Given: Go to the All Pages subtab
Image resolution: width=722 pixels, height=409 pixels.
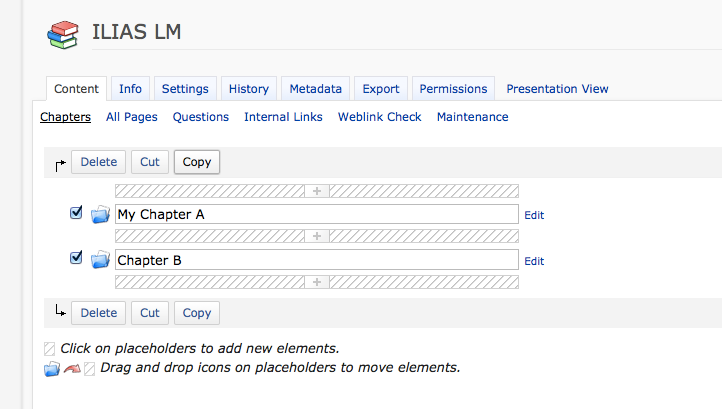Looking at the screenshot, I should [x=131, y=117].
